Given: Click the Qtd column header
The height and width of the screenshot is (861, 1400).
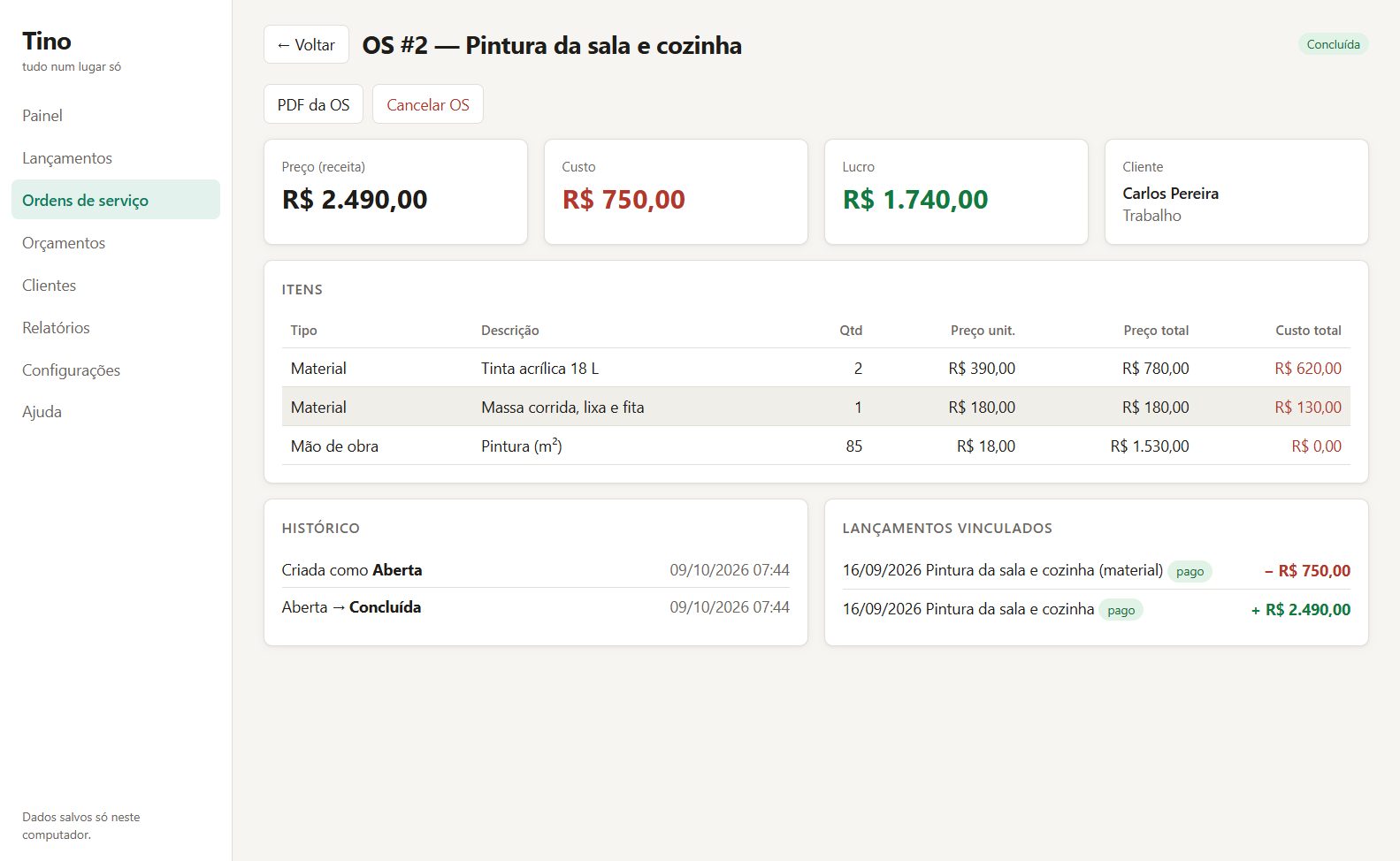Looking at the screenshot, I should pyautogui.click(x=851, y=331).
